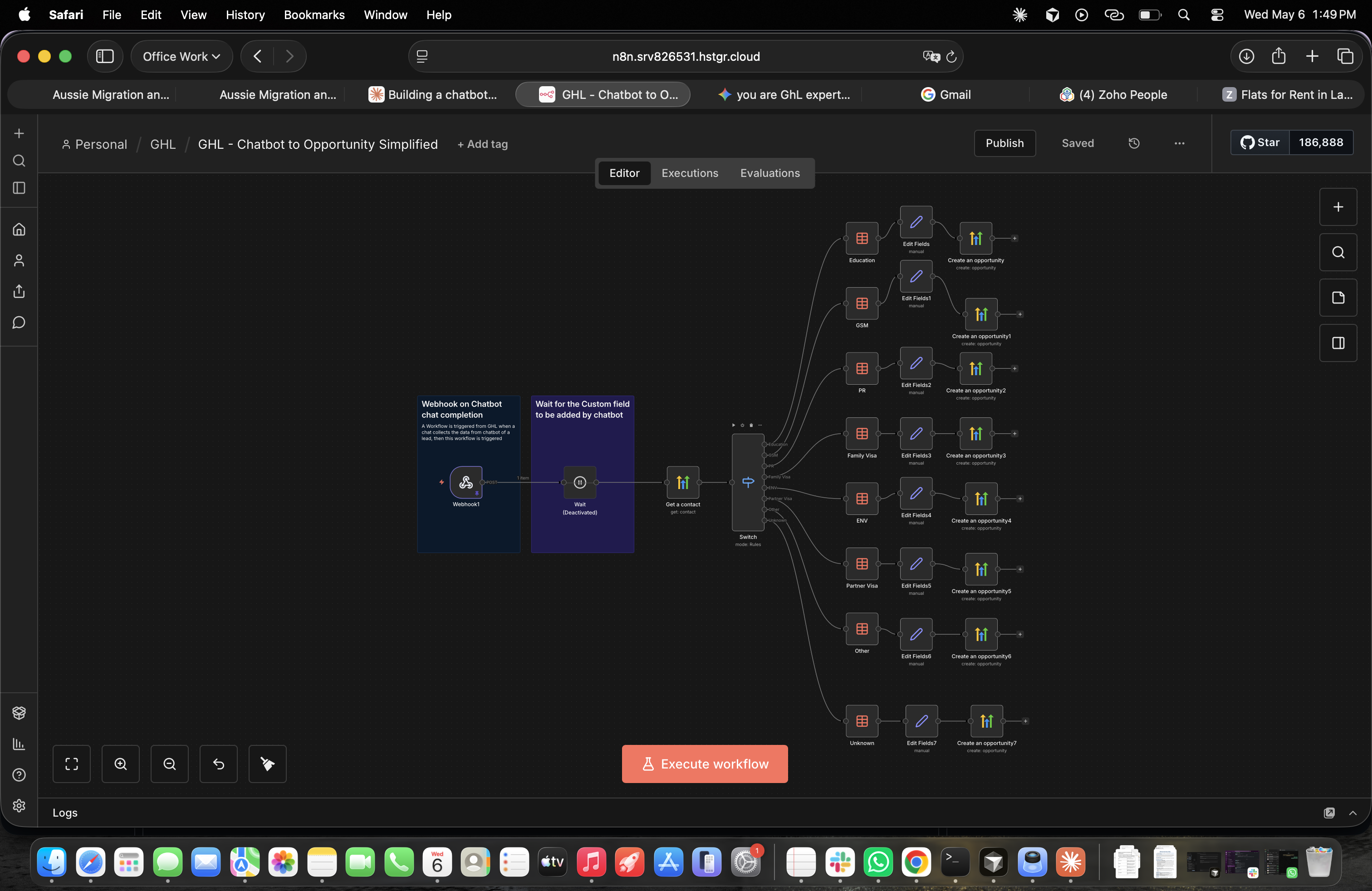The image size is (1372, 891).
Task: Toggle the n8n left sidebar collapse
Action: pos(19,188)
